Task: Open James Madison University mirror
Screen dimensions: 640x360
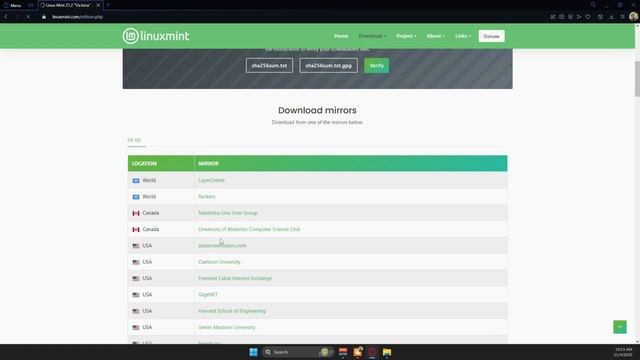Action: 227,327
